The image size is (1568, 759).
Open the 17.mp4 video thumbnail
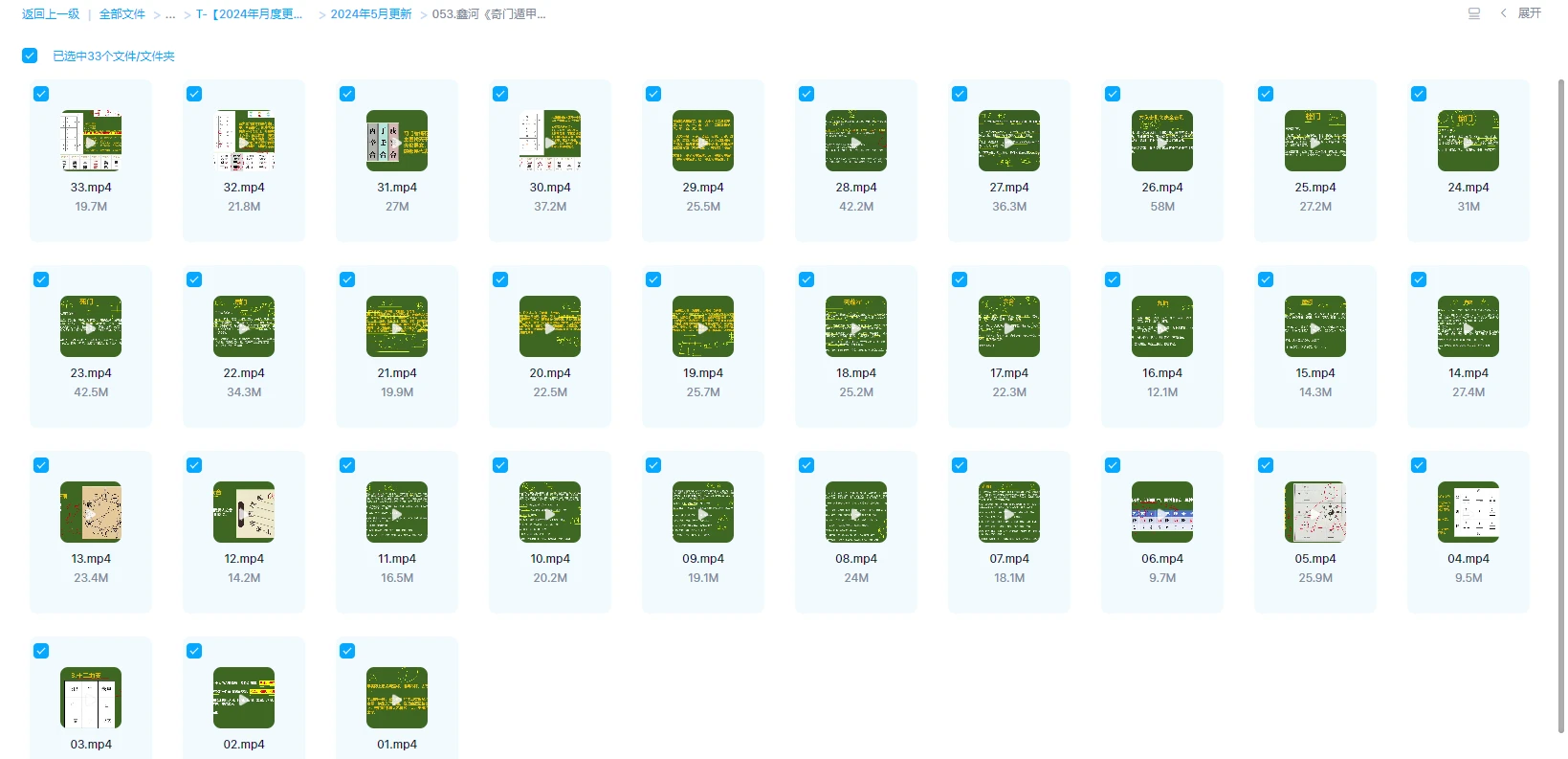[1009, 326]
